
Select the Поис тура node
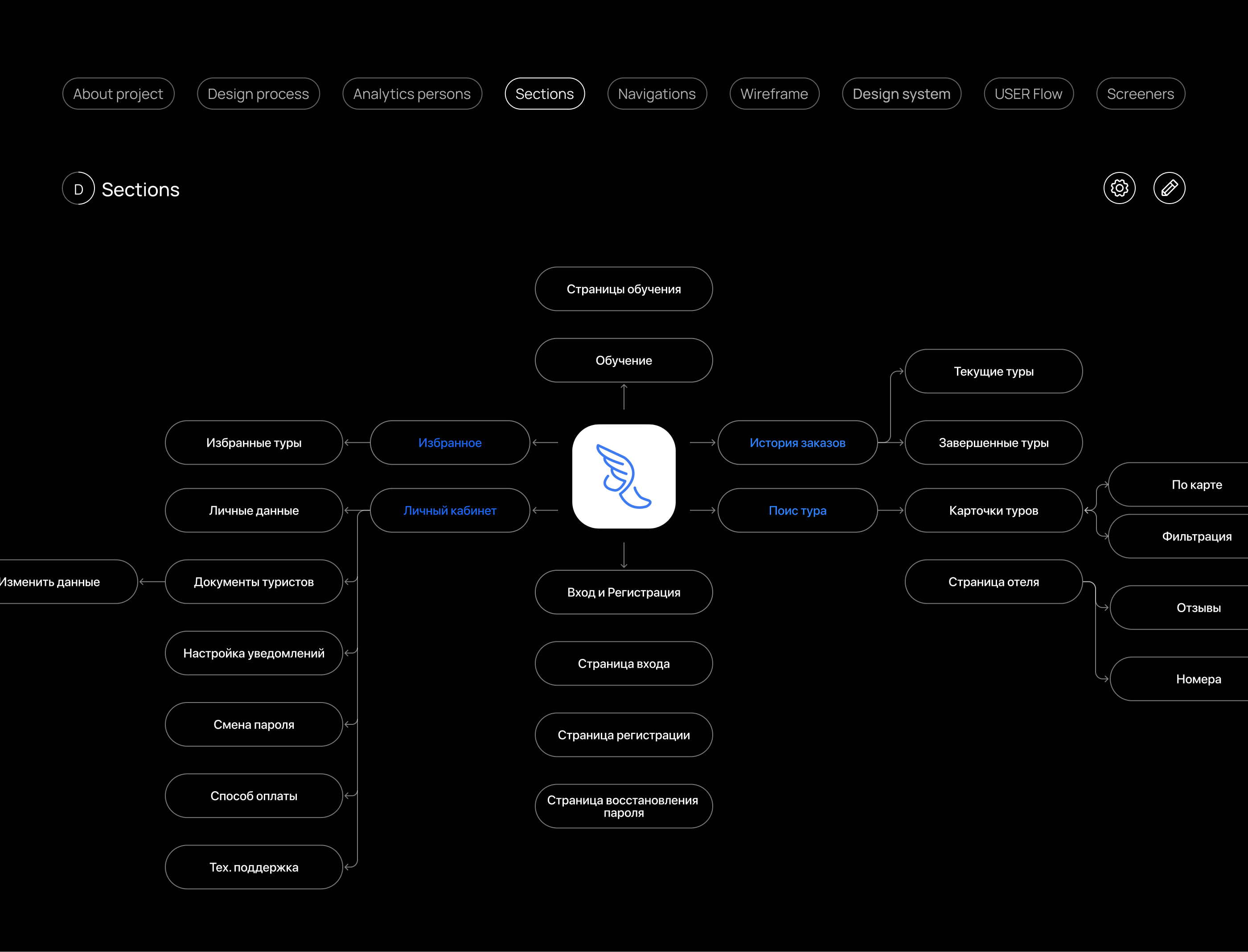pos(797,511)
